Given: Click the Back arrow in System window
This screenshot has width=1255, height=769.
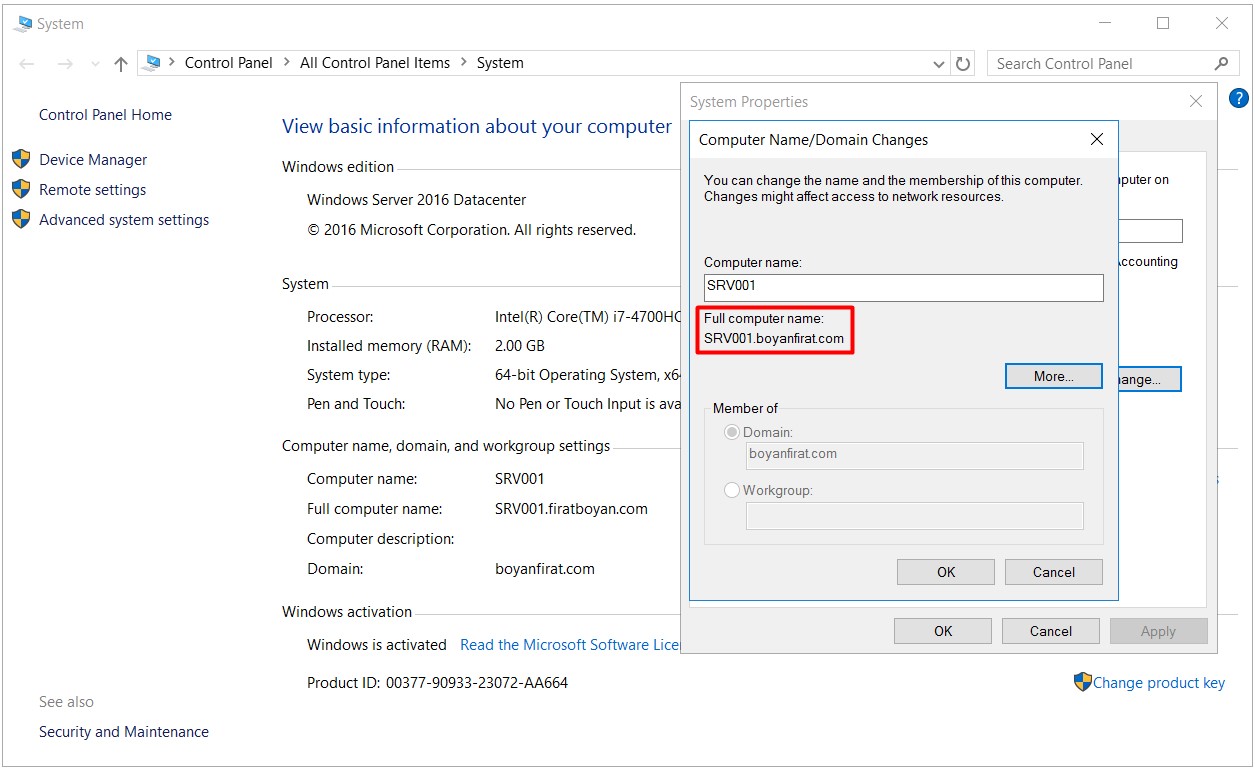Looking at the screenshot, I should pyautogui.click(x=27, y=64).
